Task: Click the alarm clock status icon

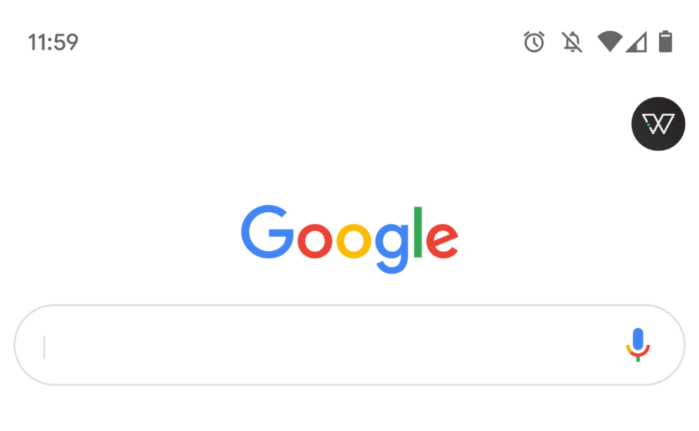Action: click(534, 42)
